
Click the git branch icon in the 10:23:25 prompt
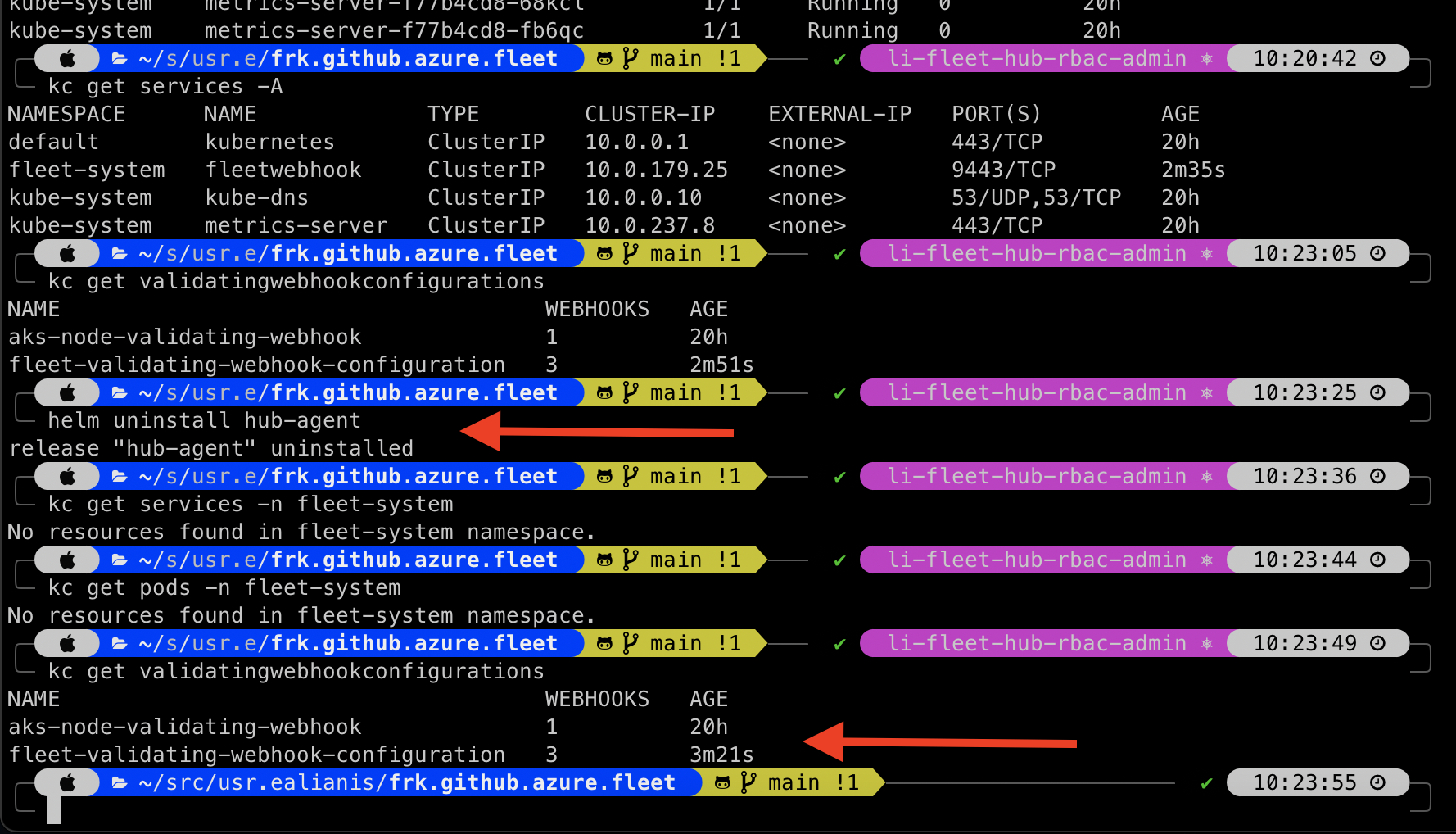tap(629, 392)
